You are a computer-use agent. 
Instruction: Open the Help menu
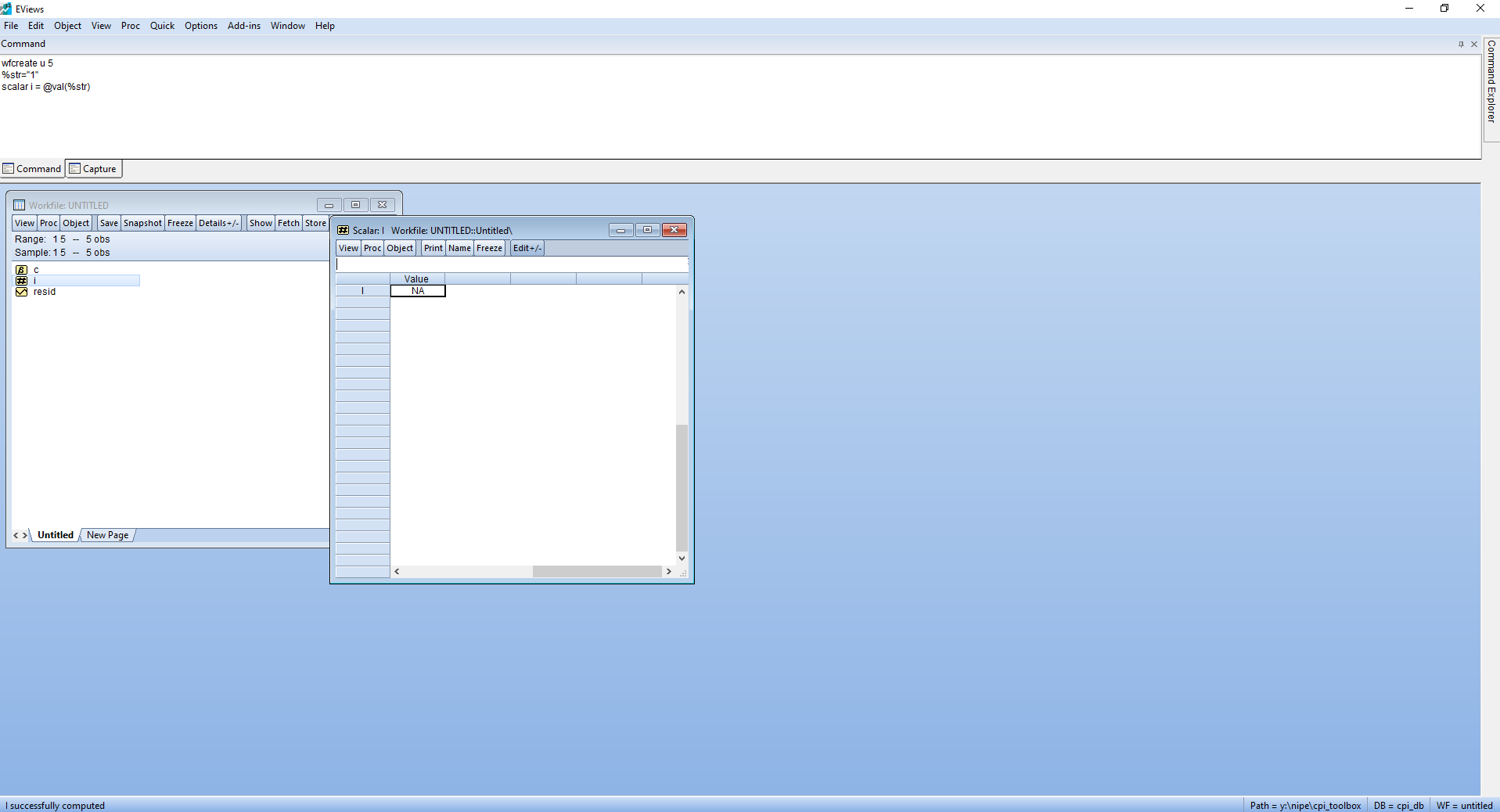tap(326, 26)
